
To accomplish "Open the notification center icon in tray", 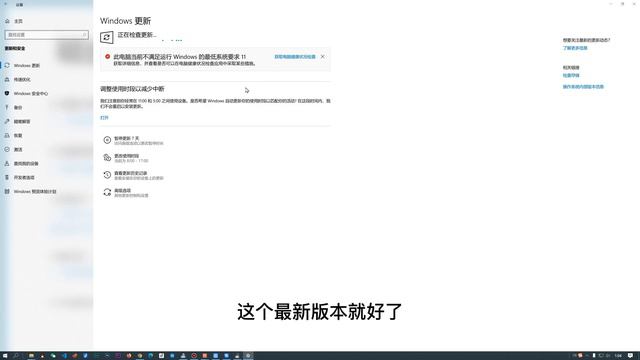I will [631, 356].
